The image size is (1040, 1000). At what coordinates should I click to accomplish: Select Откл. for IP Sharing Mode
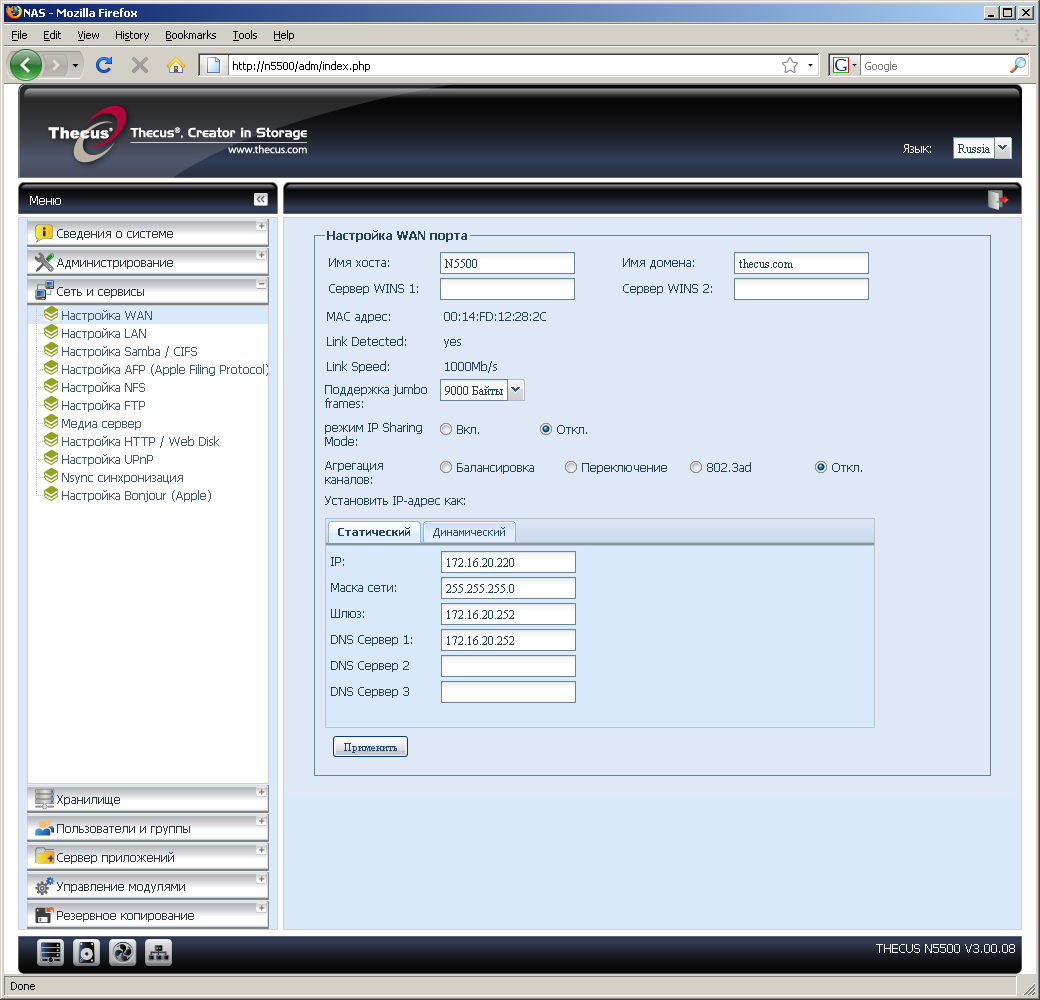pos(546,430)
